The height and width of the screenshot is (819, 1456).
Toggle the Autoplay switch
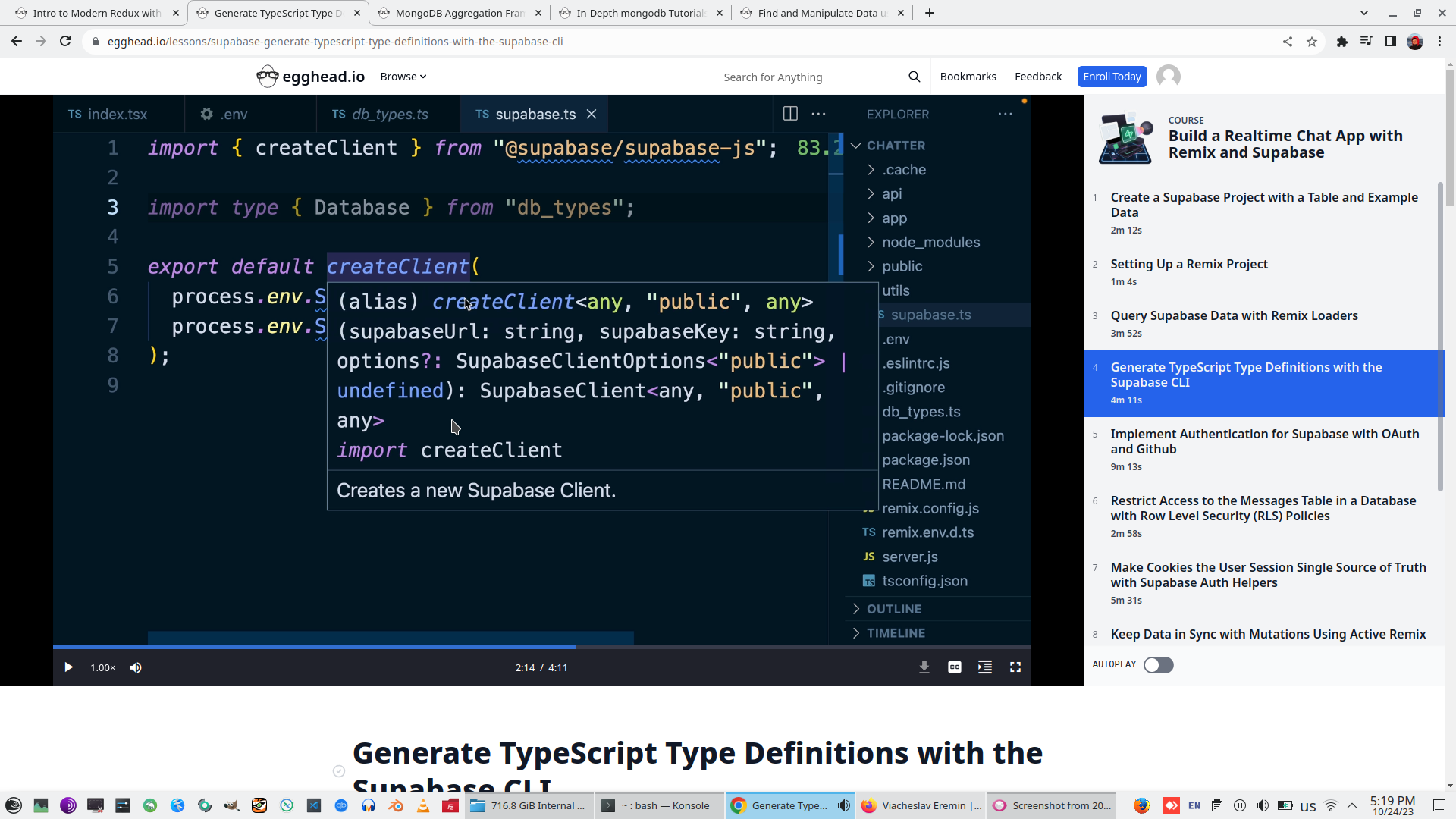(x=1158, y=665)
